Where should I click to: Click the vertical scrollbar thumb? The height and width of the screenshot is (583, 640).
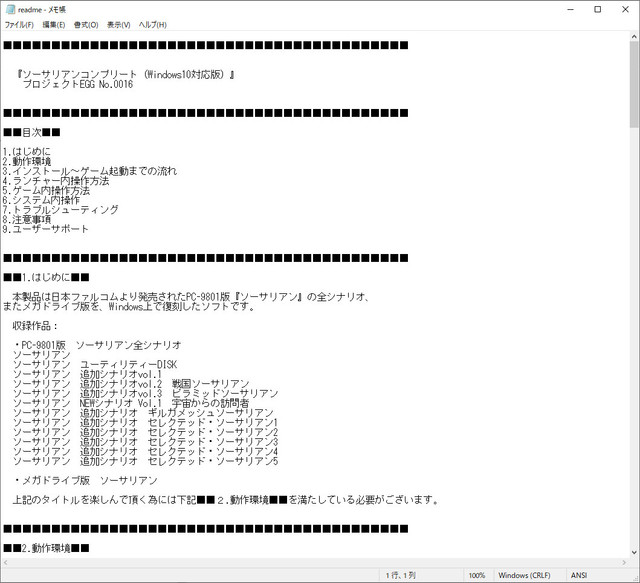(634, 85)
